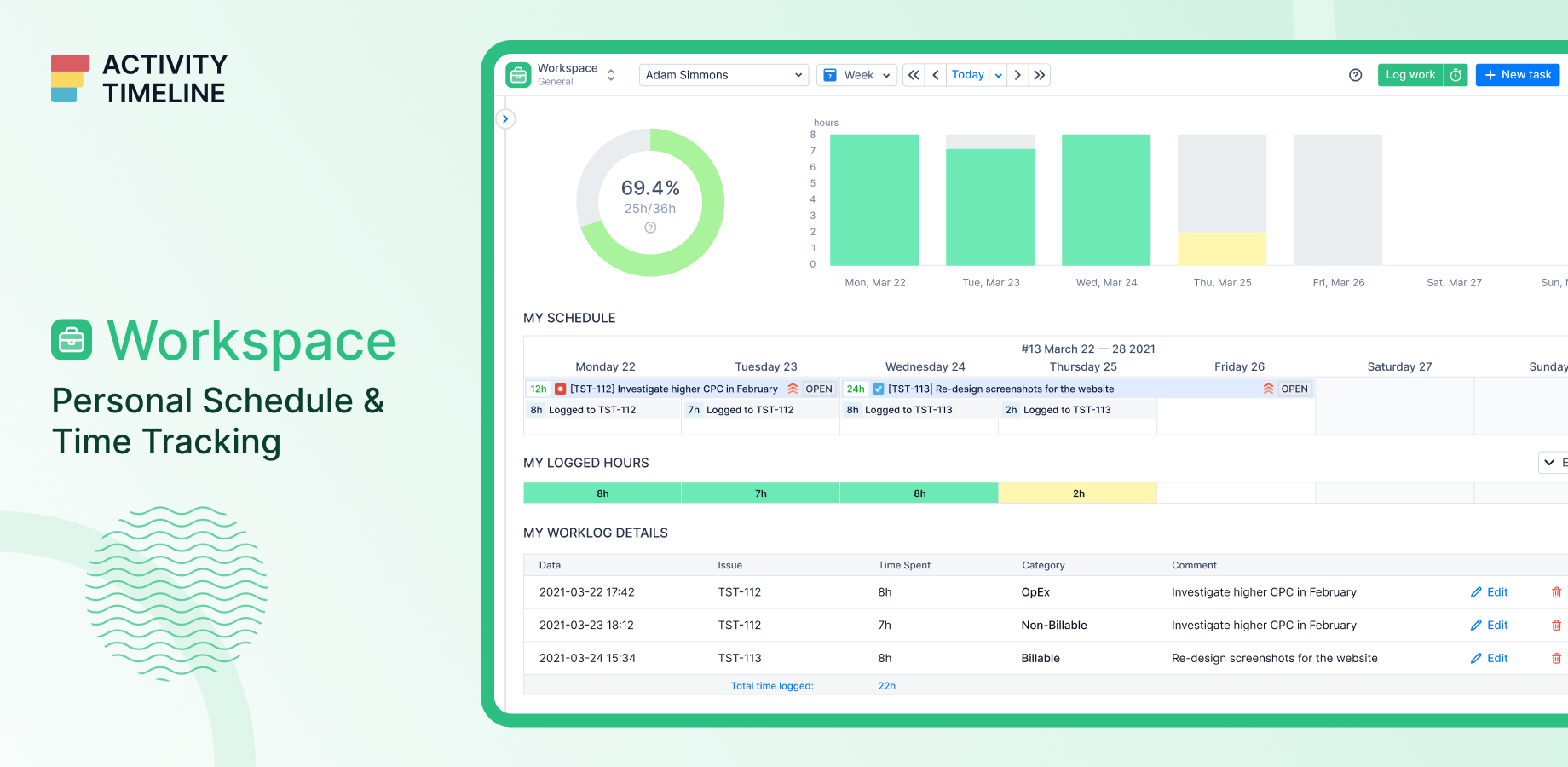Select Monday 22 column header
1568x767 pixels.
click(x=605, y=366)
